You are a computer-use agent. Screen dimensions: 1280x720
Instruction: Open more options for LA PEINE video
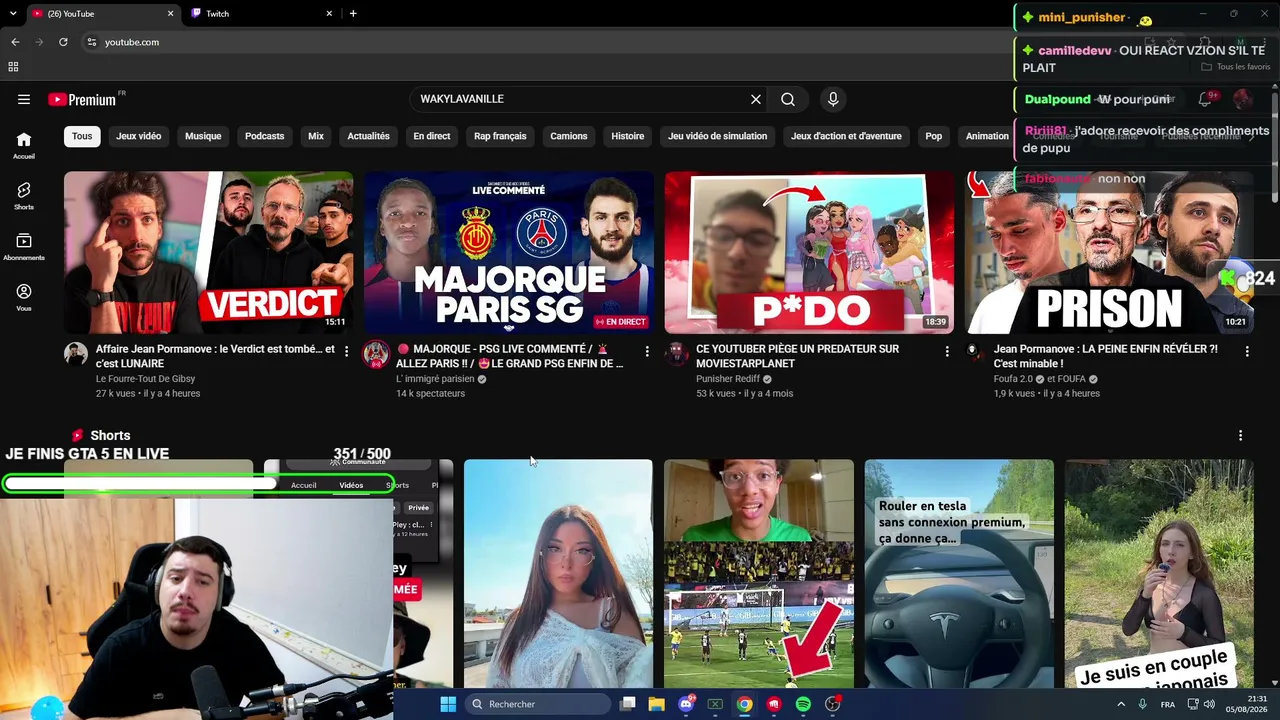[1247, 352]
